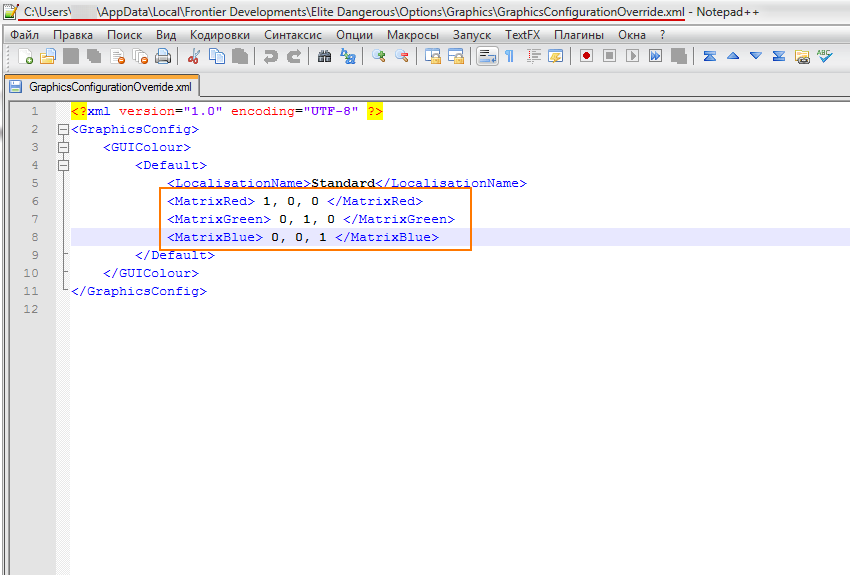Open the Запуск menu

472,35
